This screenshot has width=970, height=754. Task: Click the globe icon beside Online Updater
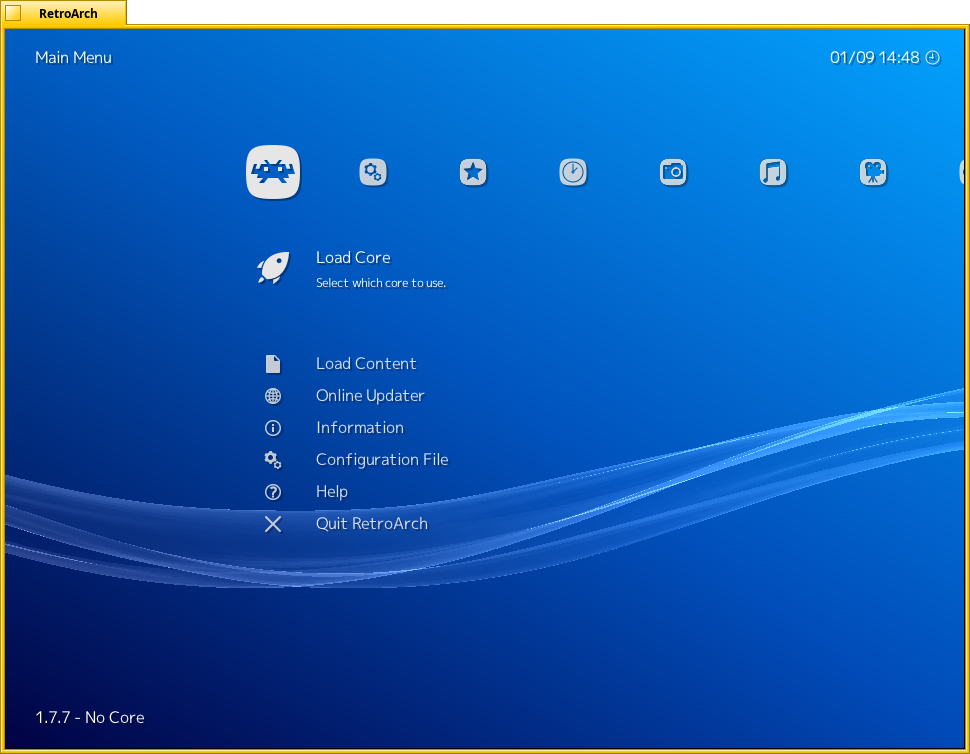click(273, 396)
